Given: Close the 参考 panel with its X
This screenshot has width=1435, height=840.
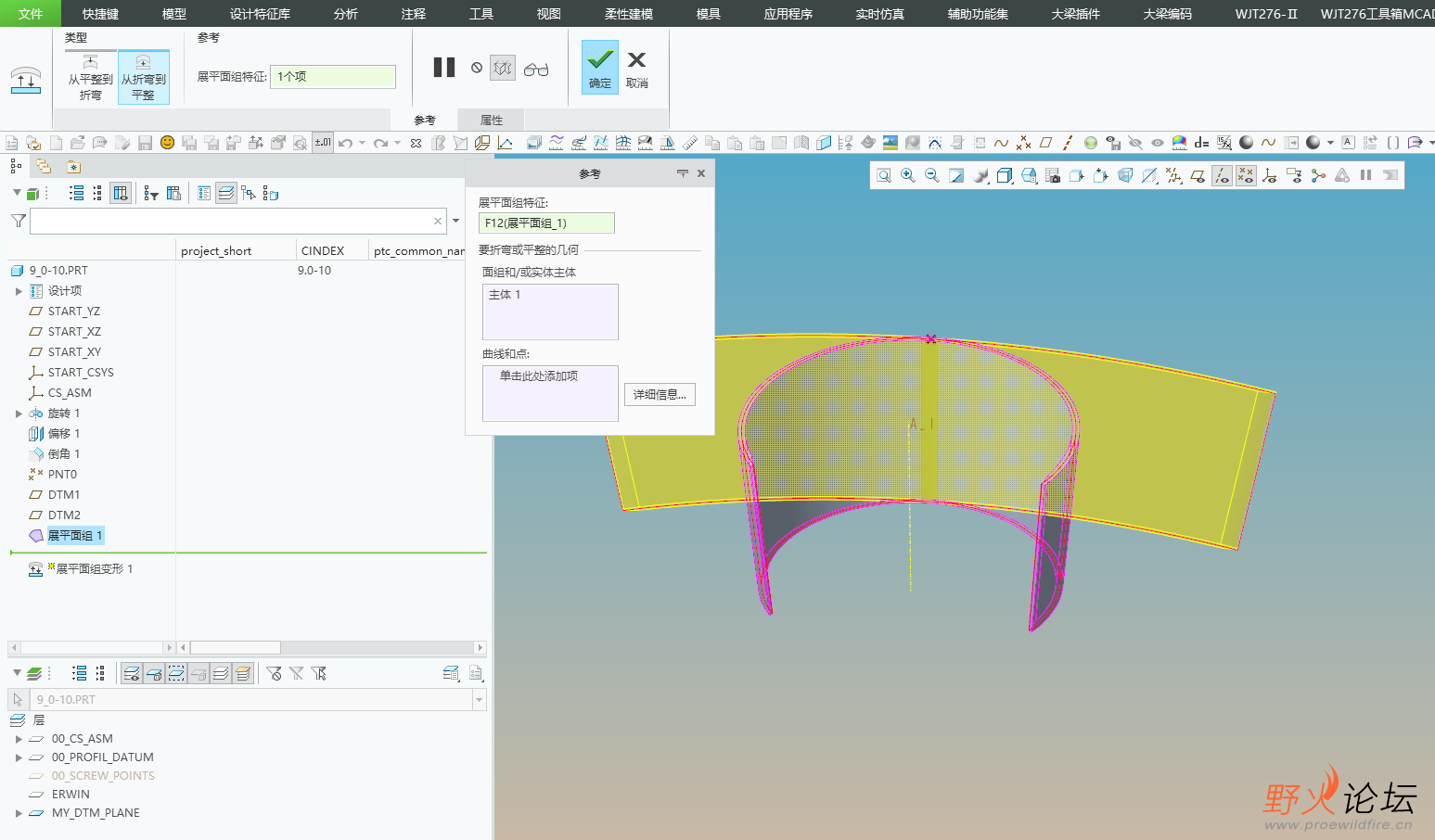Looking at the screenshot, I should (701, 173).
